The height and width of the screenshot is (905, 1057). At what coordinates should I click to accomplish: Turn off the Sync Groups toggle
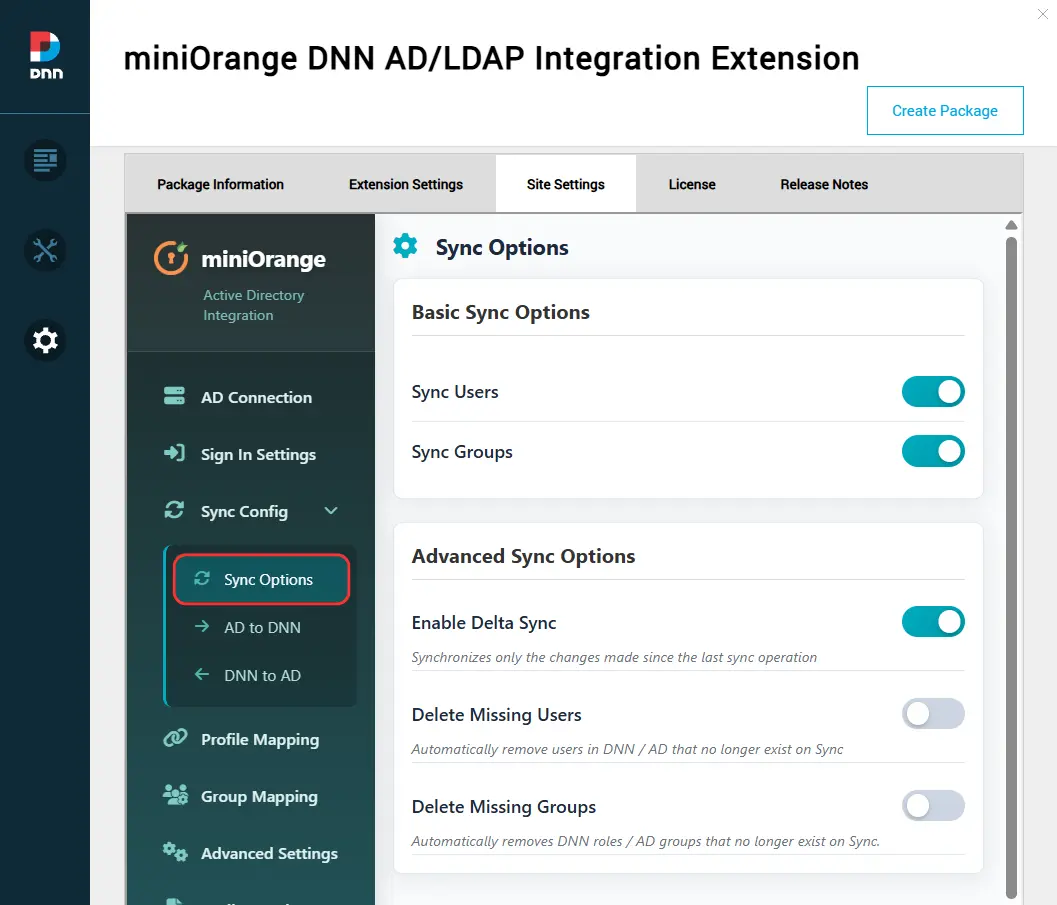pyautogui.click(x=933, y=451)
